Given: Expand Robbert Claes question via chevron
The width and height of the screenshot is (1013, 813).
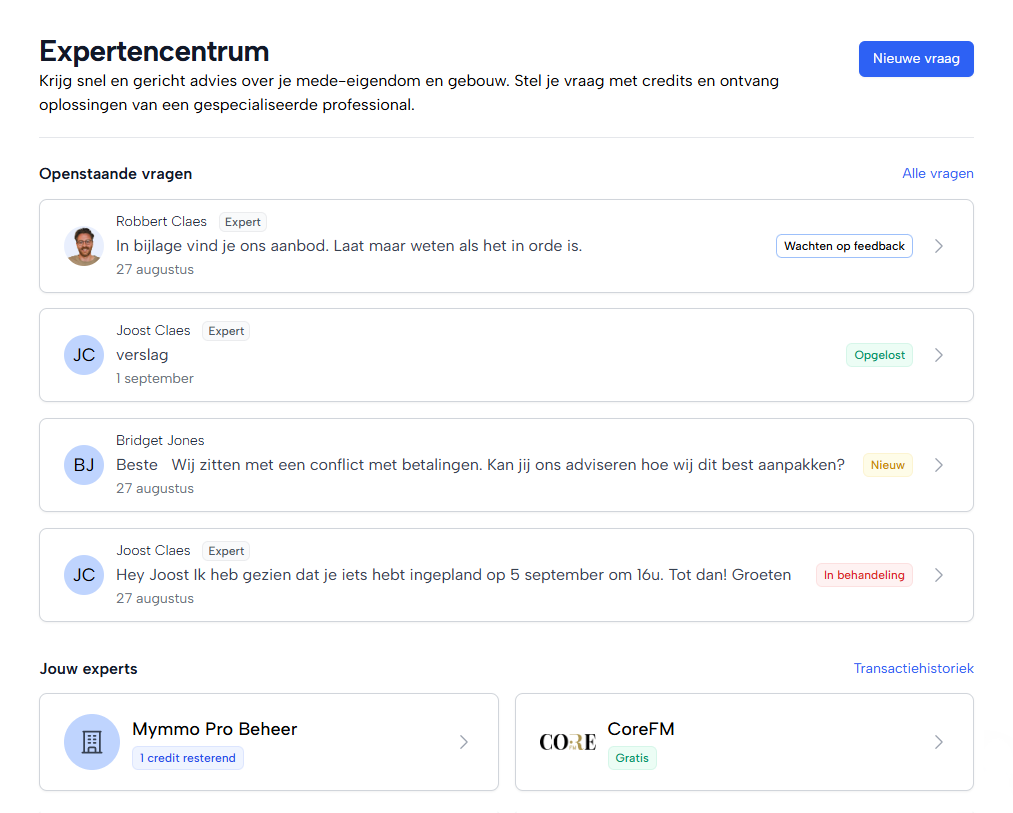Looking at the screenshot, I should (938, 246).
